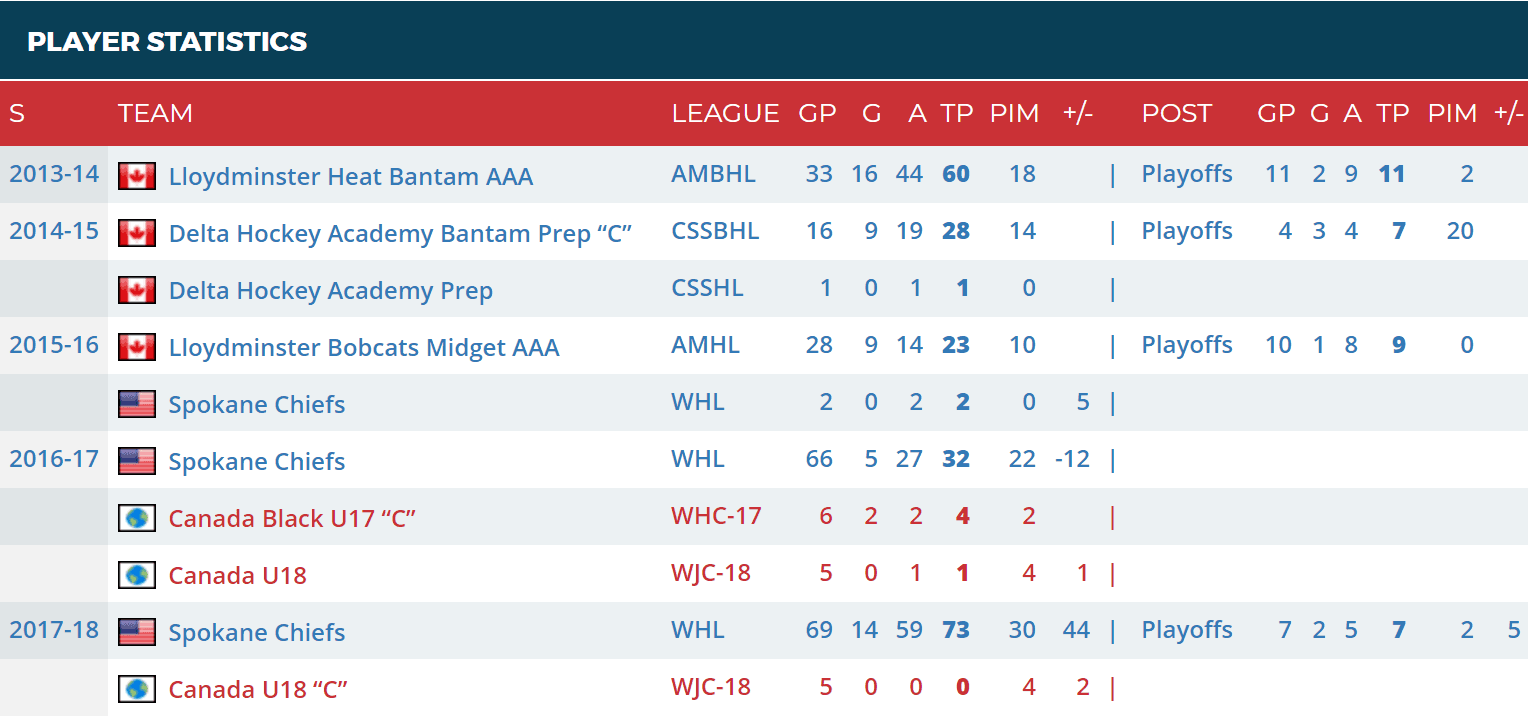Click Playoffs link in the 2017-18 row
1528x716 pixels.
(1187, 630)
